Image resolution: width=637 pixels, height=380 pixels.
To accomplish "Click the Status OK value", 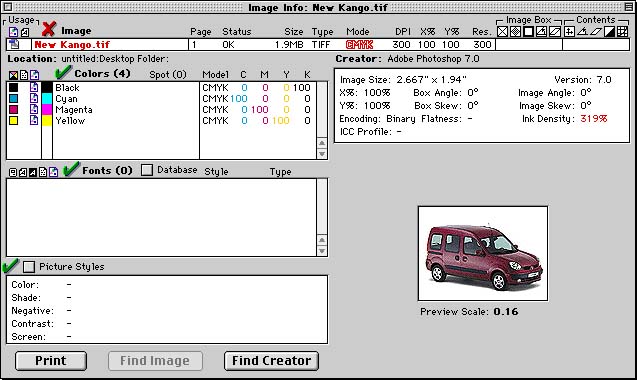I will [228, 45].
